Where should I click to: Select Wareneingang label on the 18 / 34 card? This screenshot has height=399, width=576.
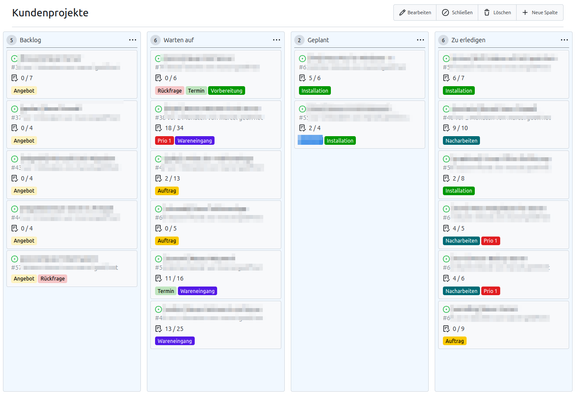point(195,141)
